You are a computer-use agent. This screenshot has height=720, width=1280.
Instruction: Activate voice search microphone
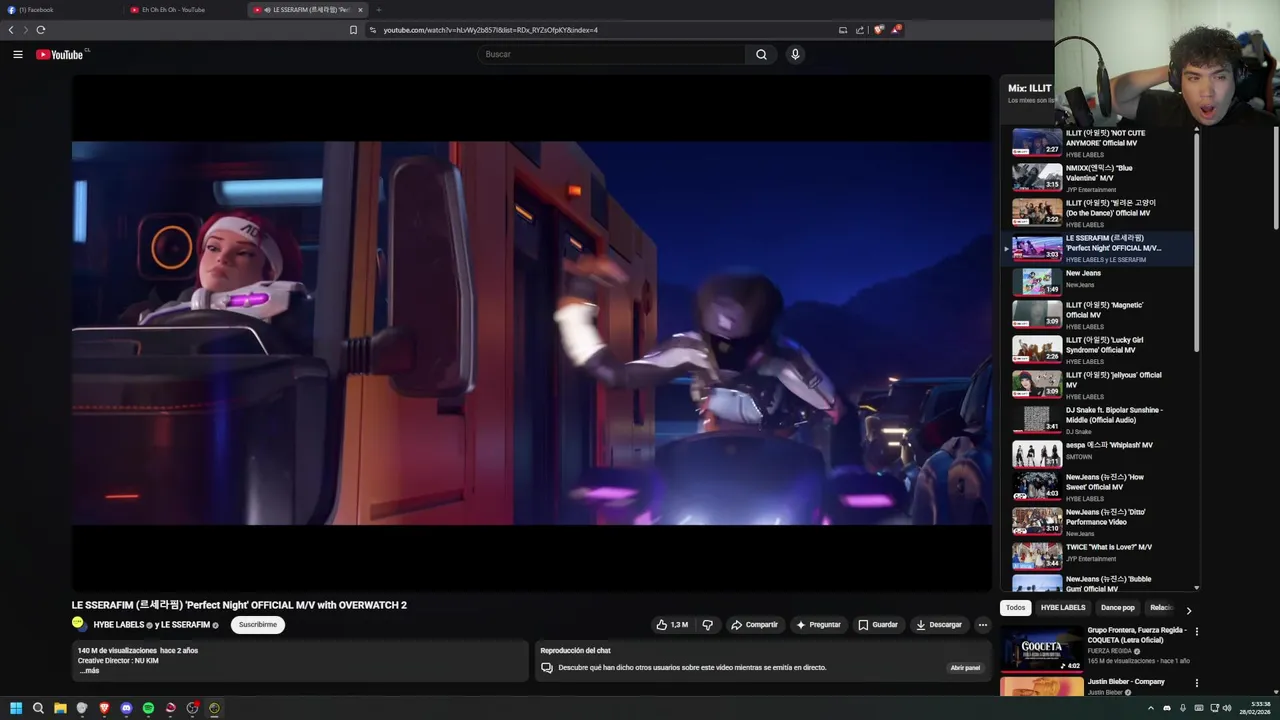795,54
